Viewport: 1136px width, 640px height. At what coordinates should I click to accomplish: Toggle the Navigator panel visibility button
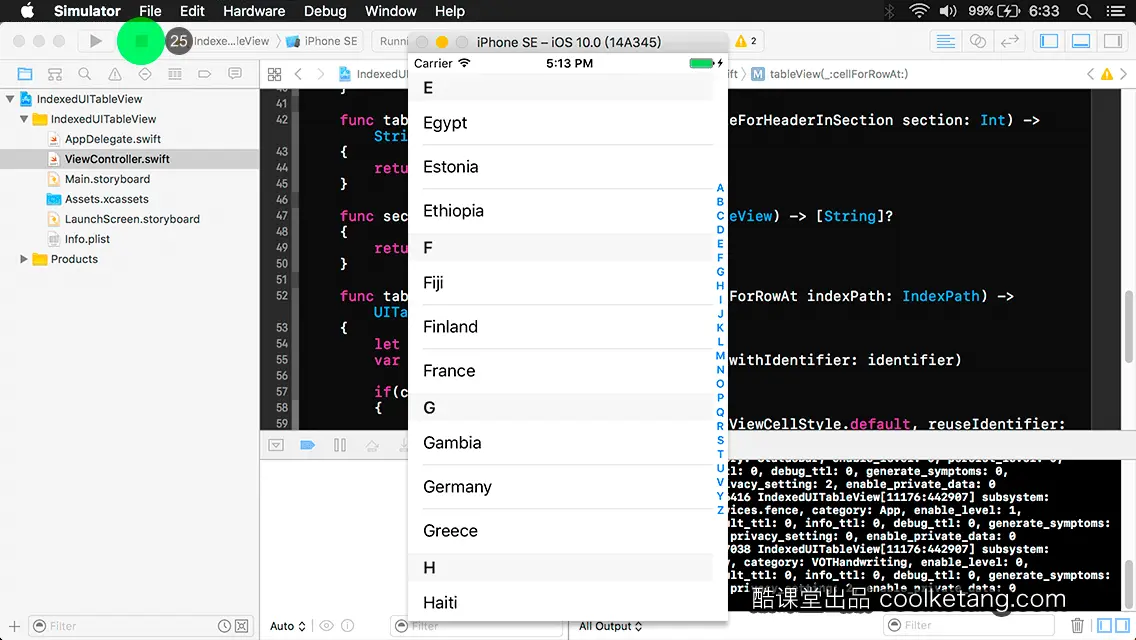coord(1048,41)
